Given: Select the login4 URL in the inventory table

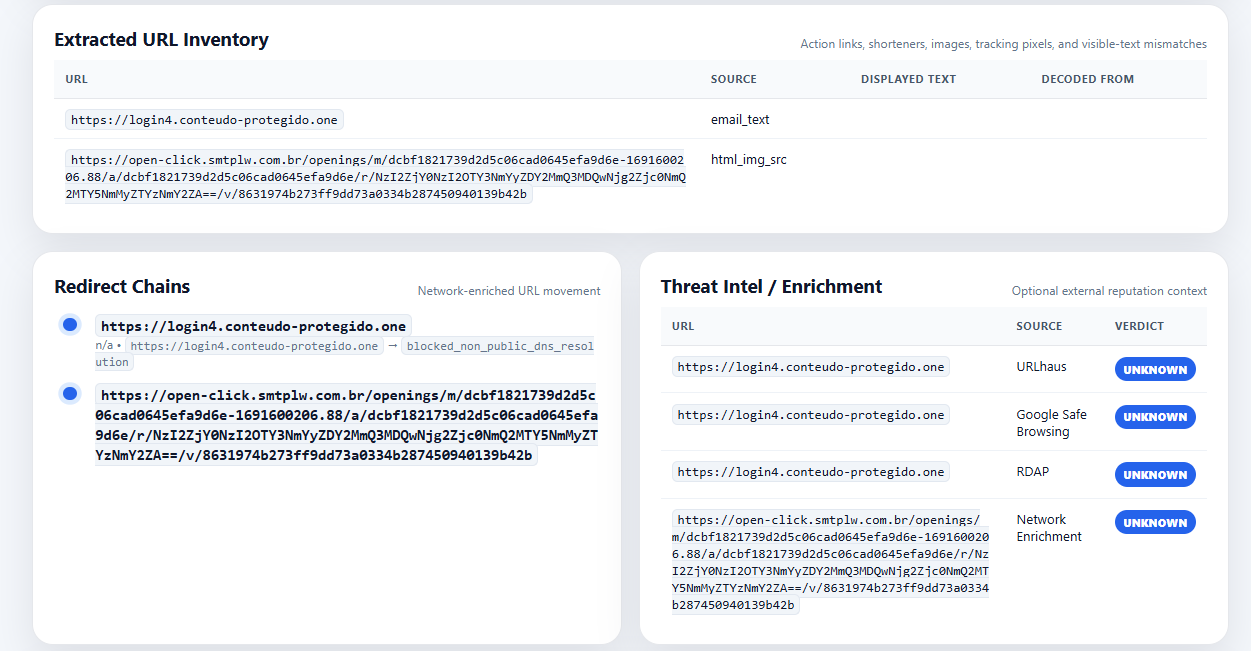Looking at the screenshot, I should coord(204,120).
